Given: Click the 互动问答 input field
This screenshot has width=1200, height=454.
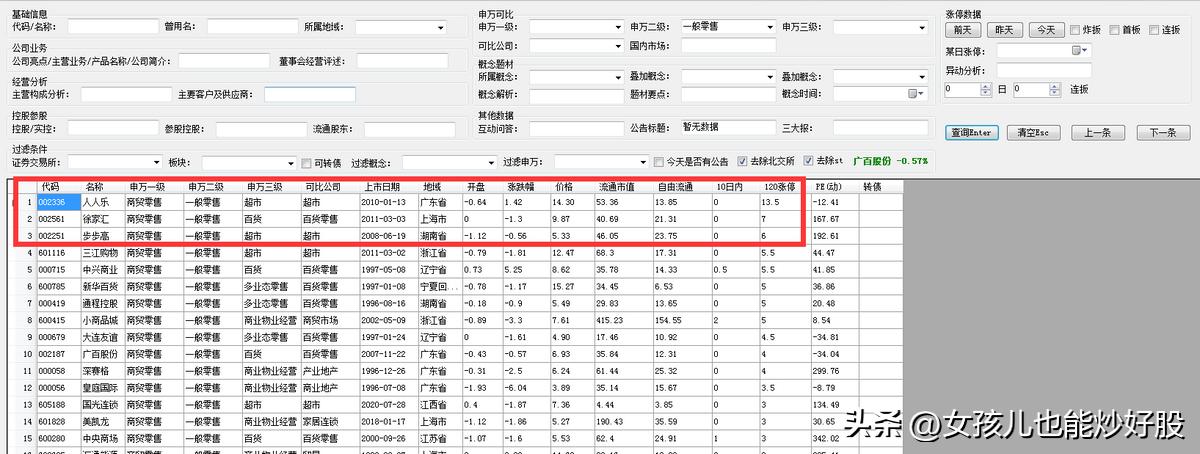Looking at the screenshot, I should (x=575, y=128).
